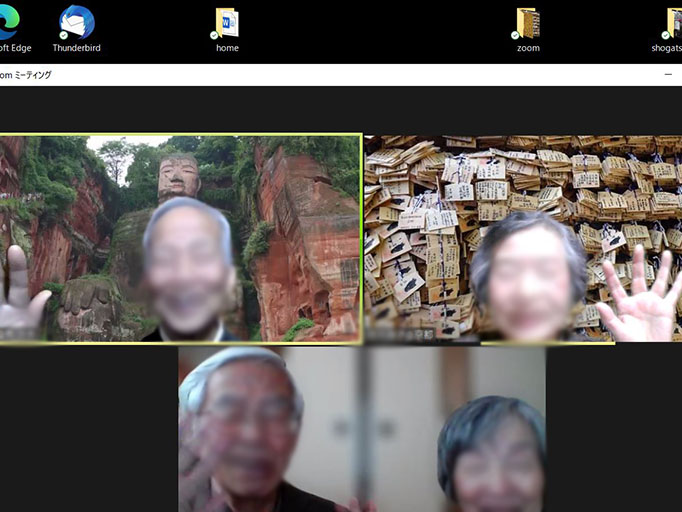Click the sync checkmark badge on Thunderbird icon

click(64, 35)
